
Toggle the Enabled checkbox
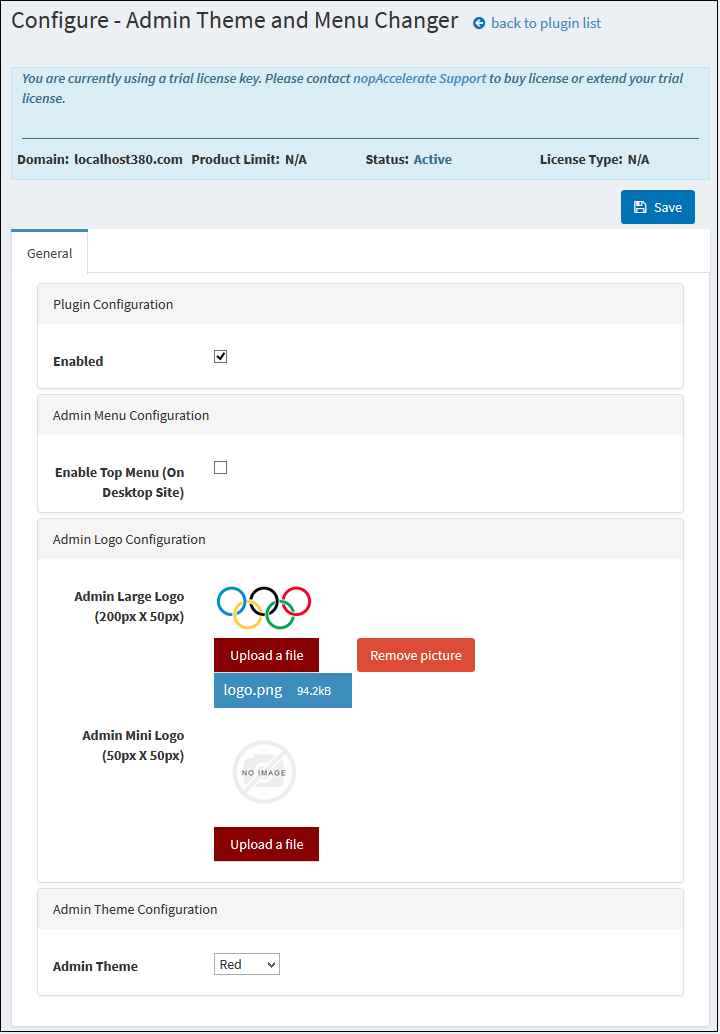tap(221, 357)
